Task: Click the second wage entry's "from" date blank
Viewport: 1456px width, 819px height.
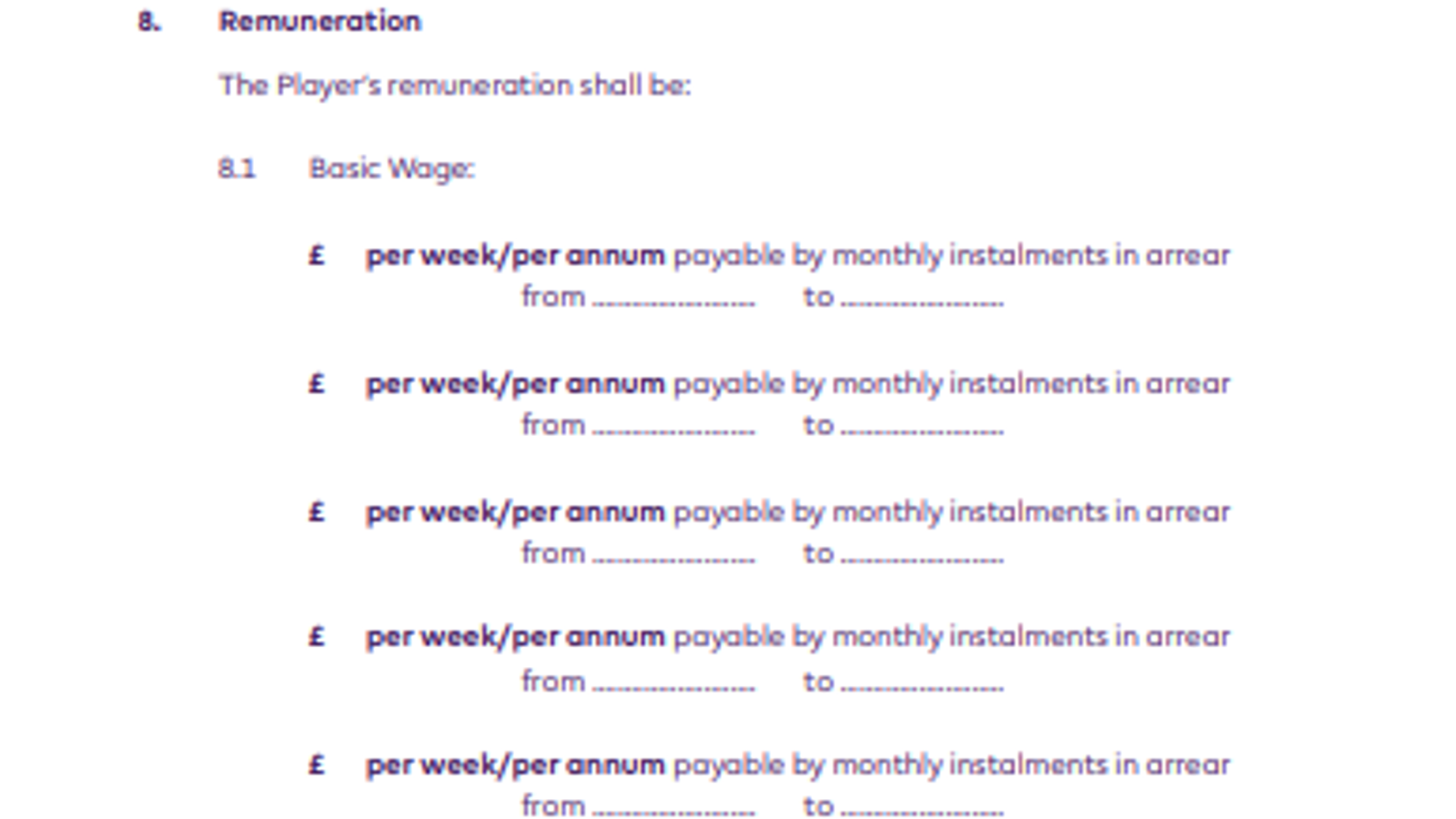Action: click(x=673, y=427)
